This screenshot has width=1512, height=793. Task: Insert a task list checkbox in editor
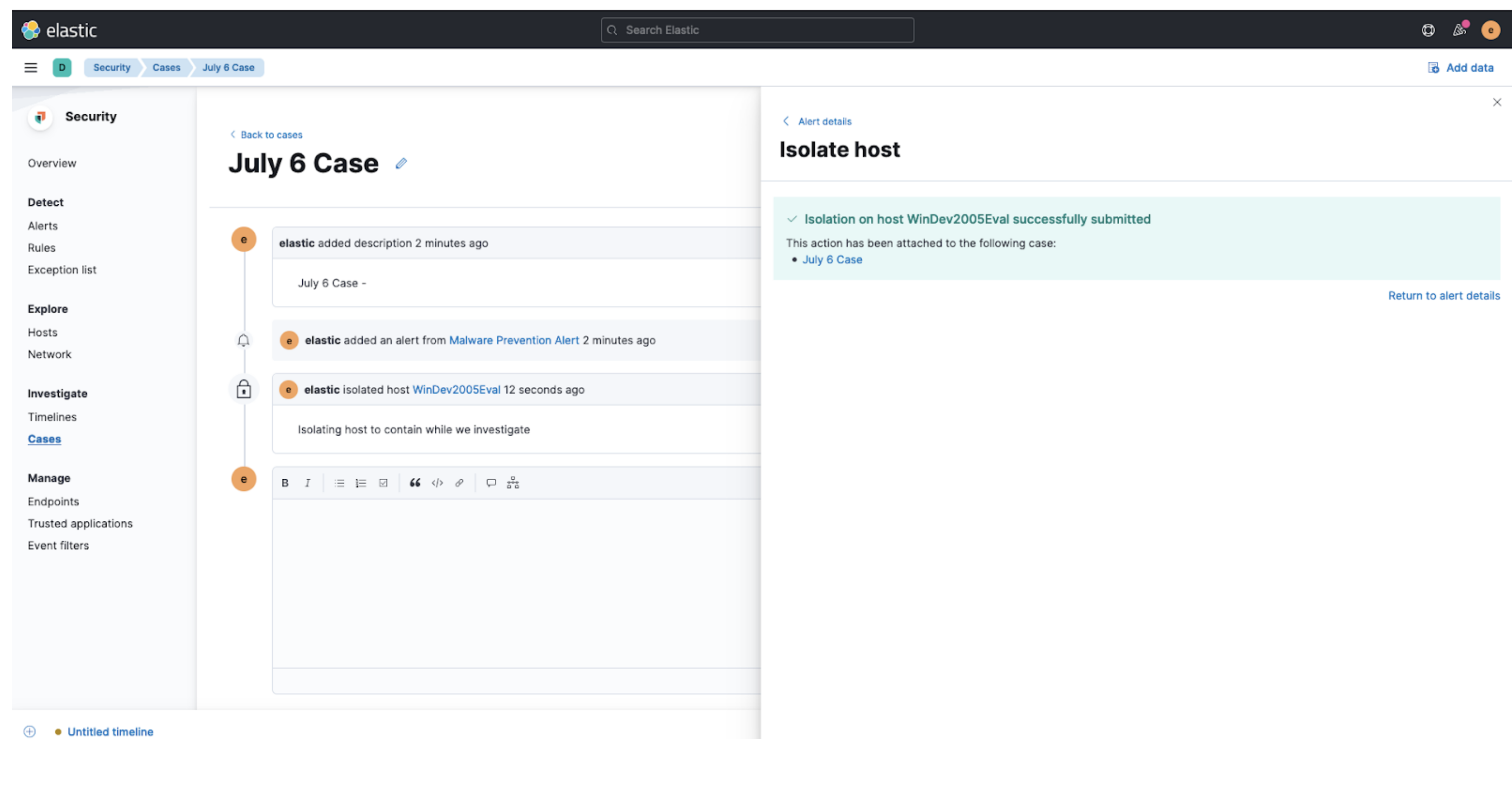coord(383,482)
